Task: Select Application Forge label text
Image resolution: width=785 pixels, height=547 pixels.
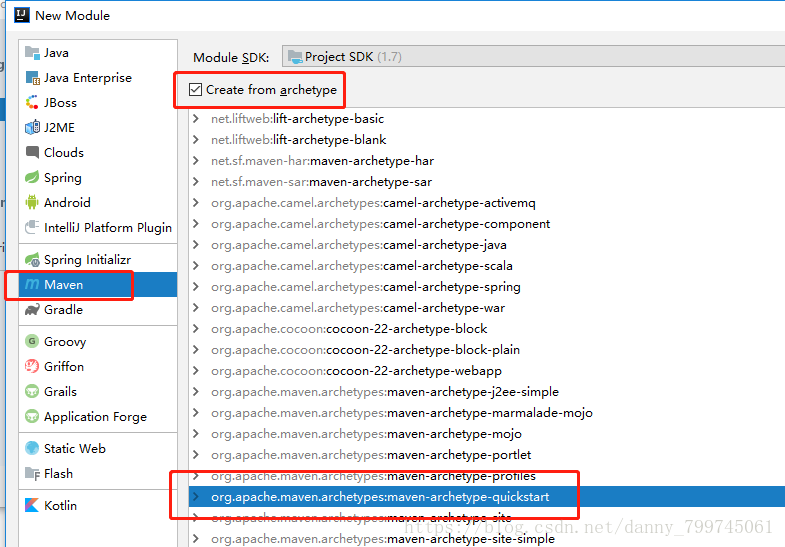Action: coord(95,417)
